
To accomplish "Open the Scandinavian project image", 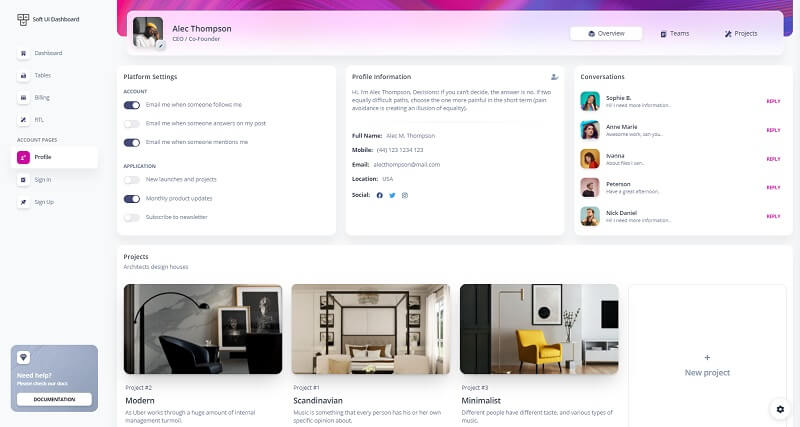I will click(371, 329).
